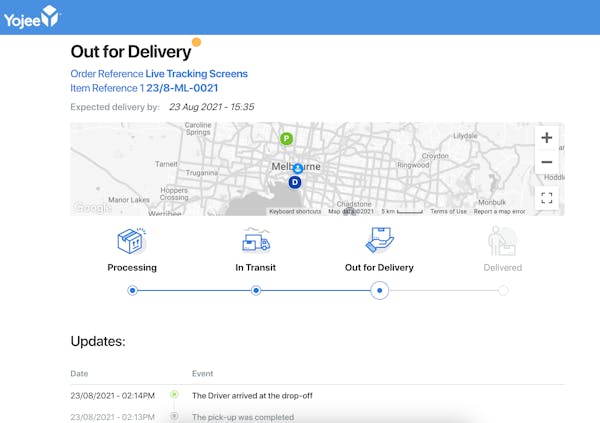This screenshot has height=423, width=600.
Task: Click the blue driver location marker
Action: point(298,168)
